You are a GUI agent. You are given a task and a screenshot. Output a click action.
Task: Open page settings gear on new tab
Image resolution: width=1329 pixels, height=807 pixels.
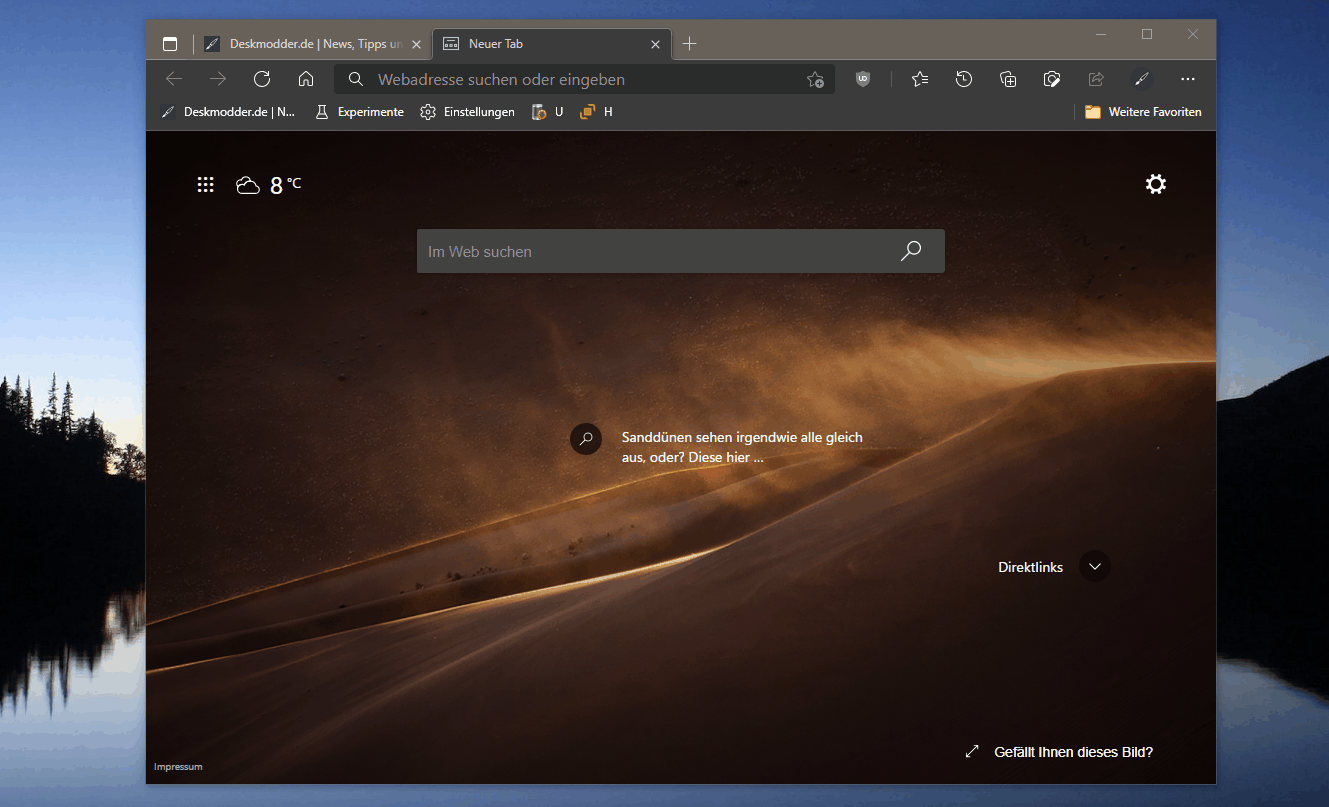pyautogui.click(x=1156, y=184)
